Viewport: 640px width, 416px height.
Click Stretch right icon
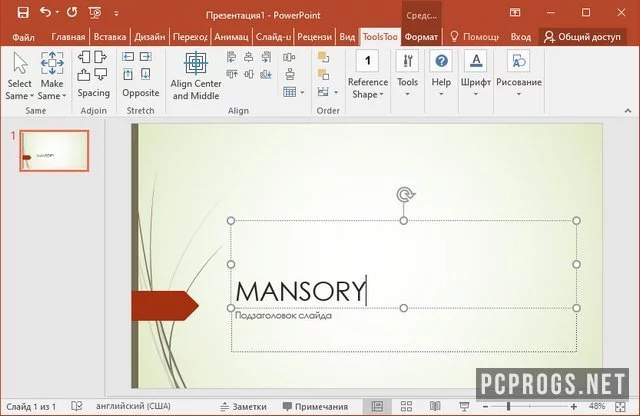point(146,56)
